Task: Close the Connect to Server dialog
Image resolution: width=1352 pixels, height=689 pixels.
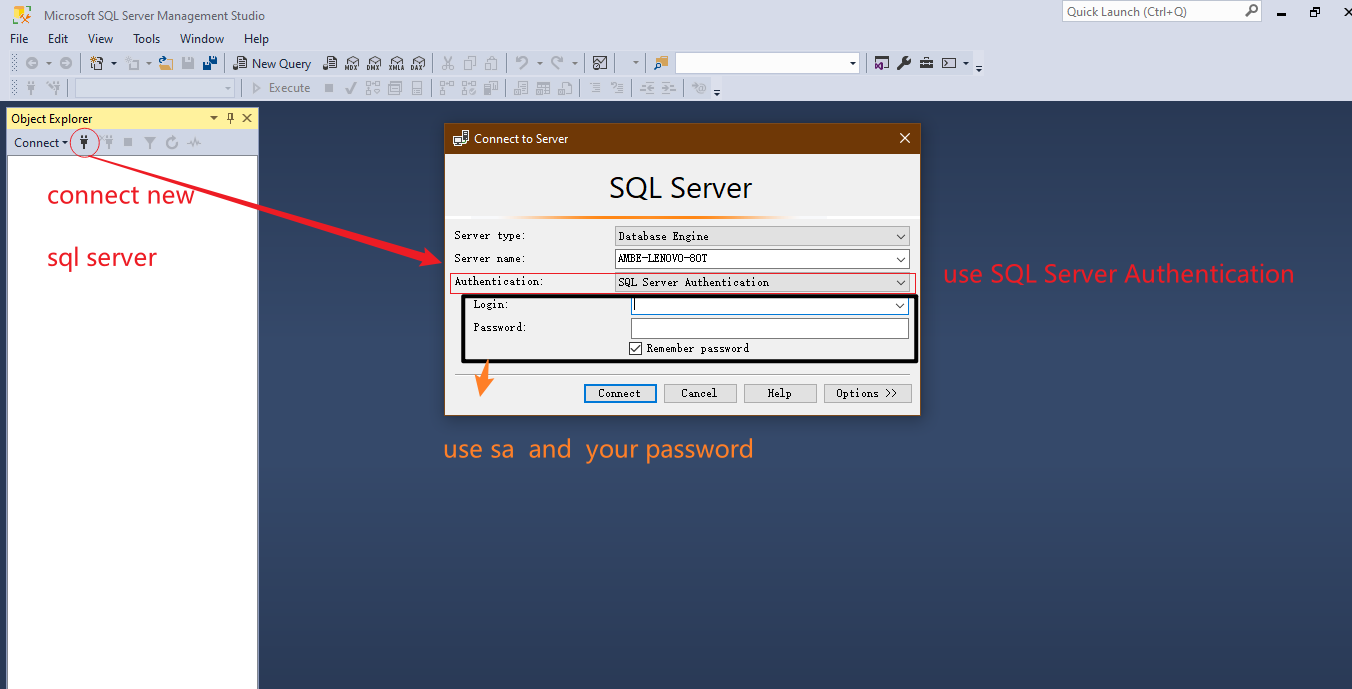Action: (905, 139)
